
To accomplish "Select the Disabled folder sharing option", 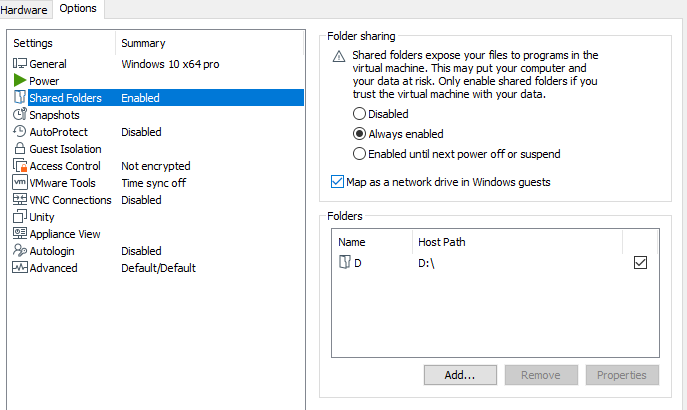I will [360, 114].
